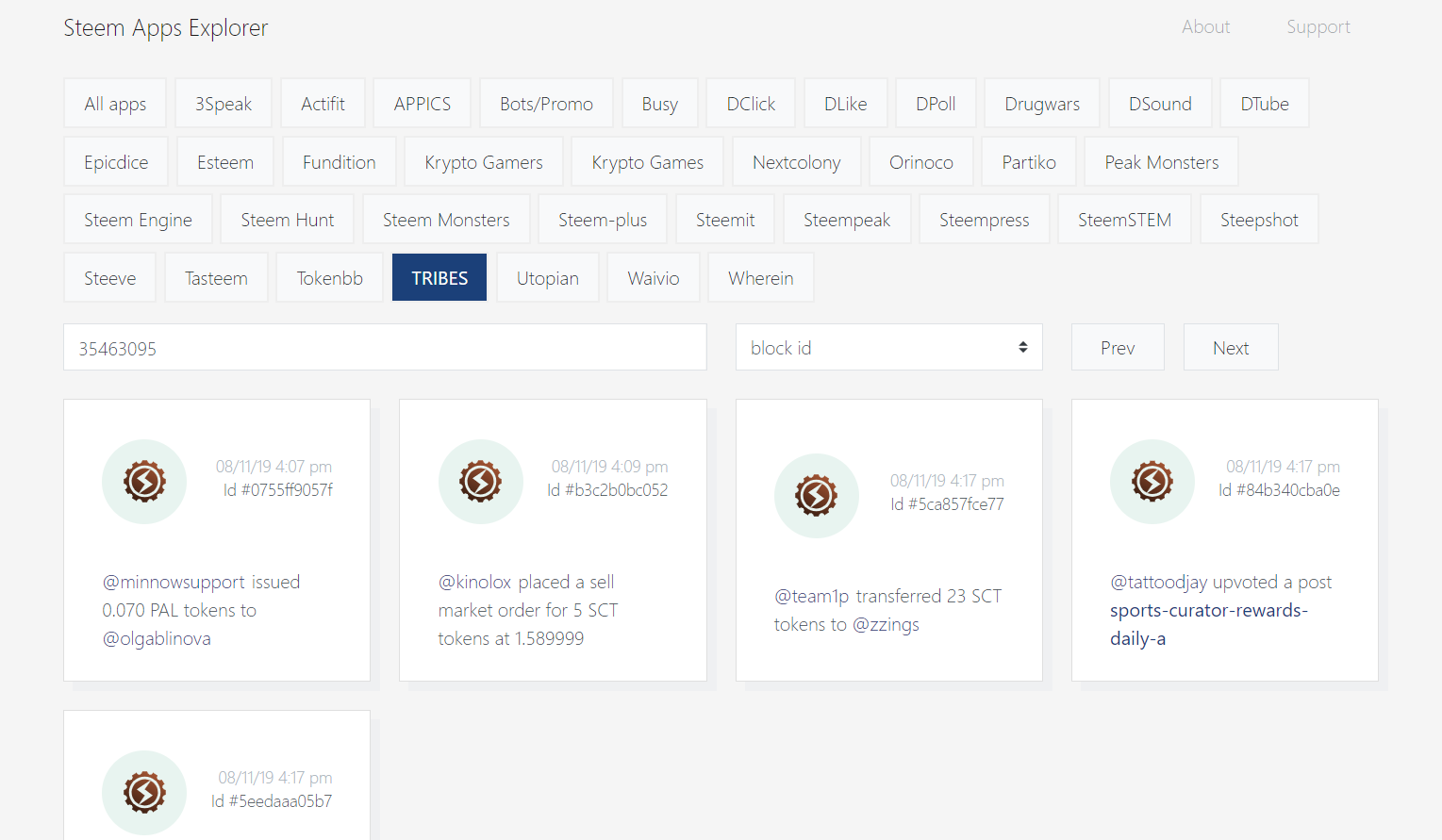Click the Steem Engine avatar on the @tattoodjay card

coord(1152,482)
